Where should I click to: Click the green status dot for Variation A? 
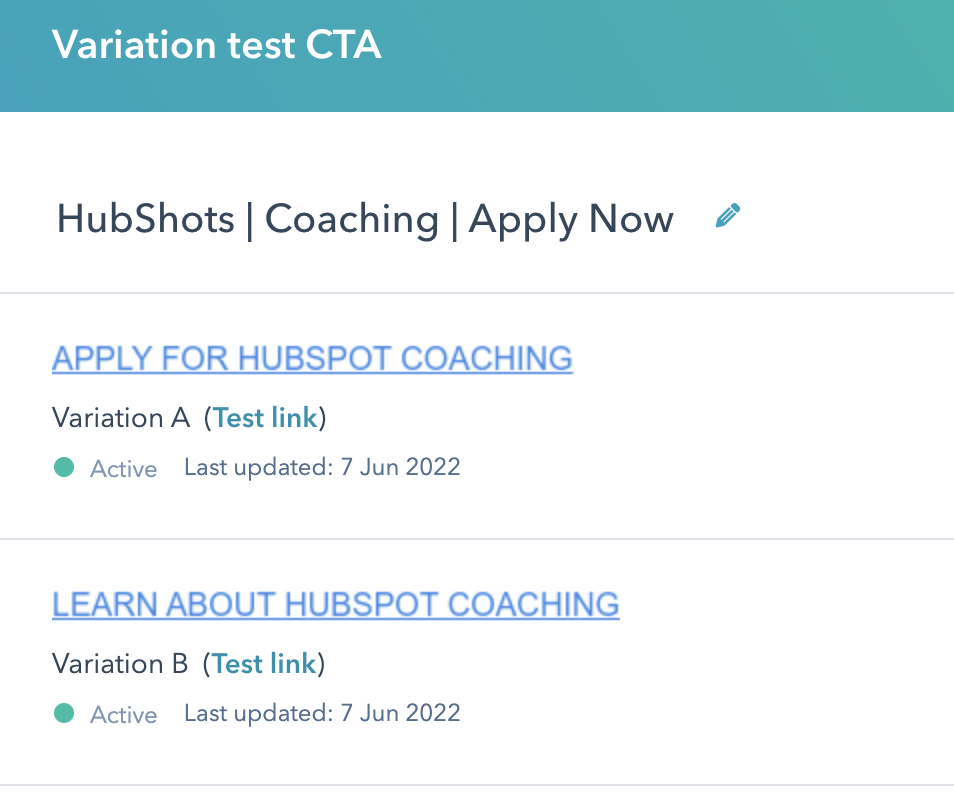click(64, 467)
